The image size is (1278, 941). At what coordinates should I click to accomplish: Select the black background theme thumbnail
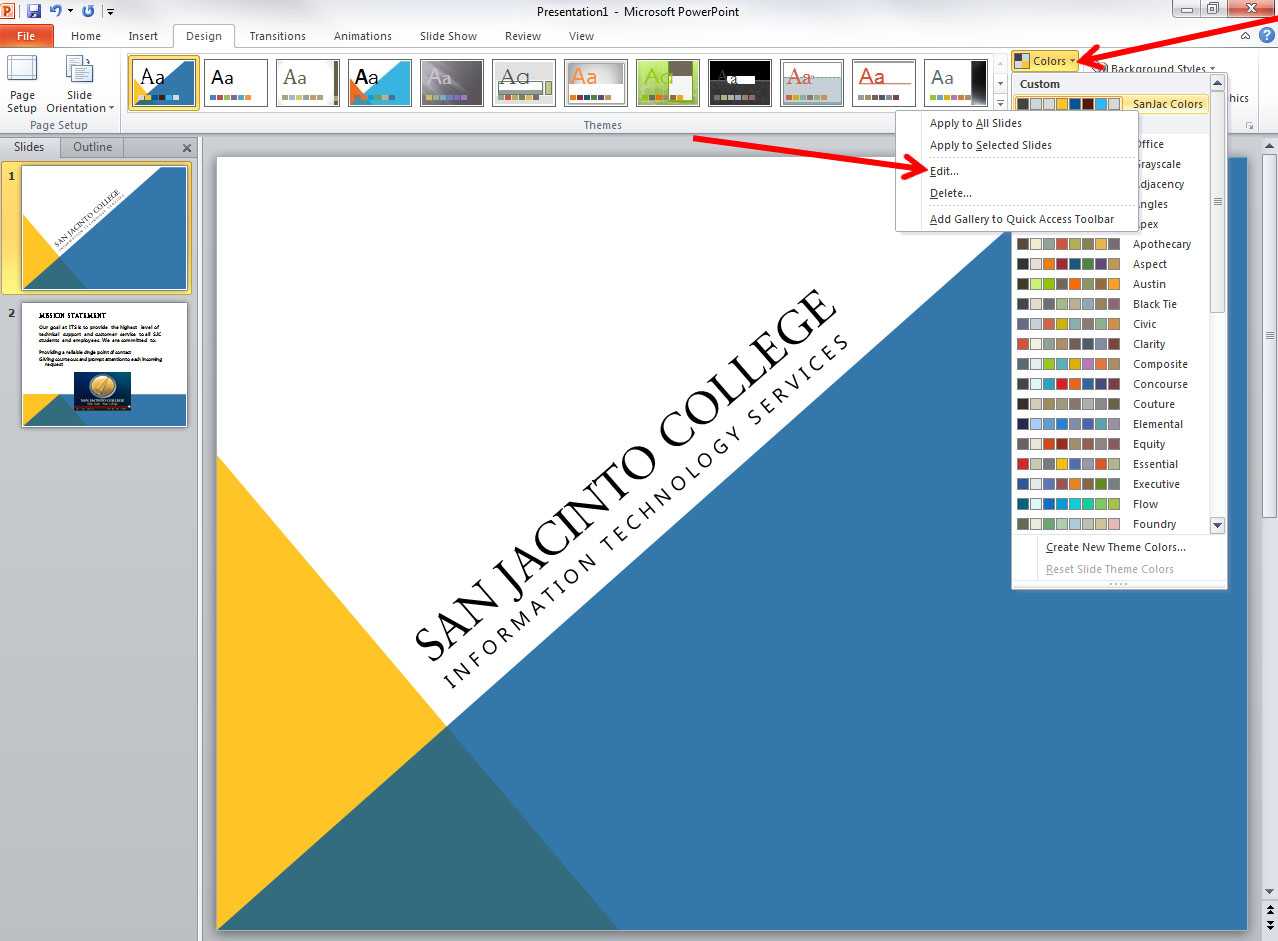[x=740, y=83]
